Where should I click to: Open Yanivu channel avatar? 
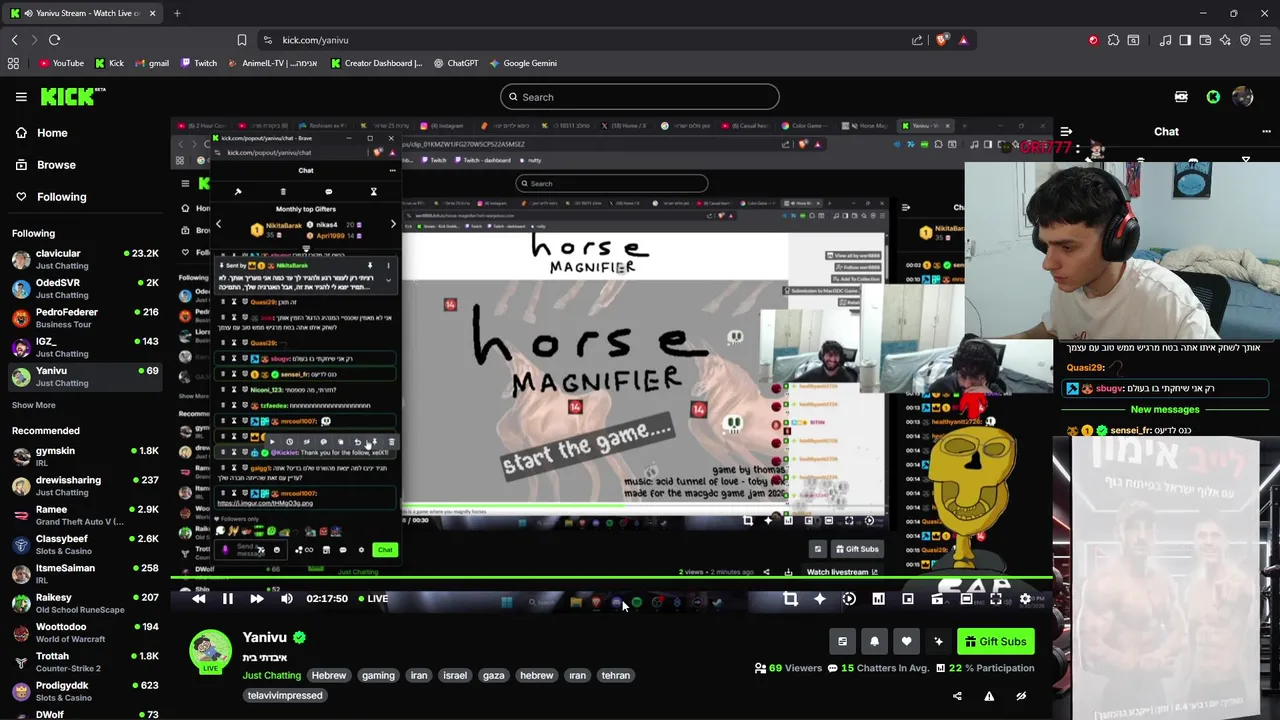(x=210, y=650)
